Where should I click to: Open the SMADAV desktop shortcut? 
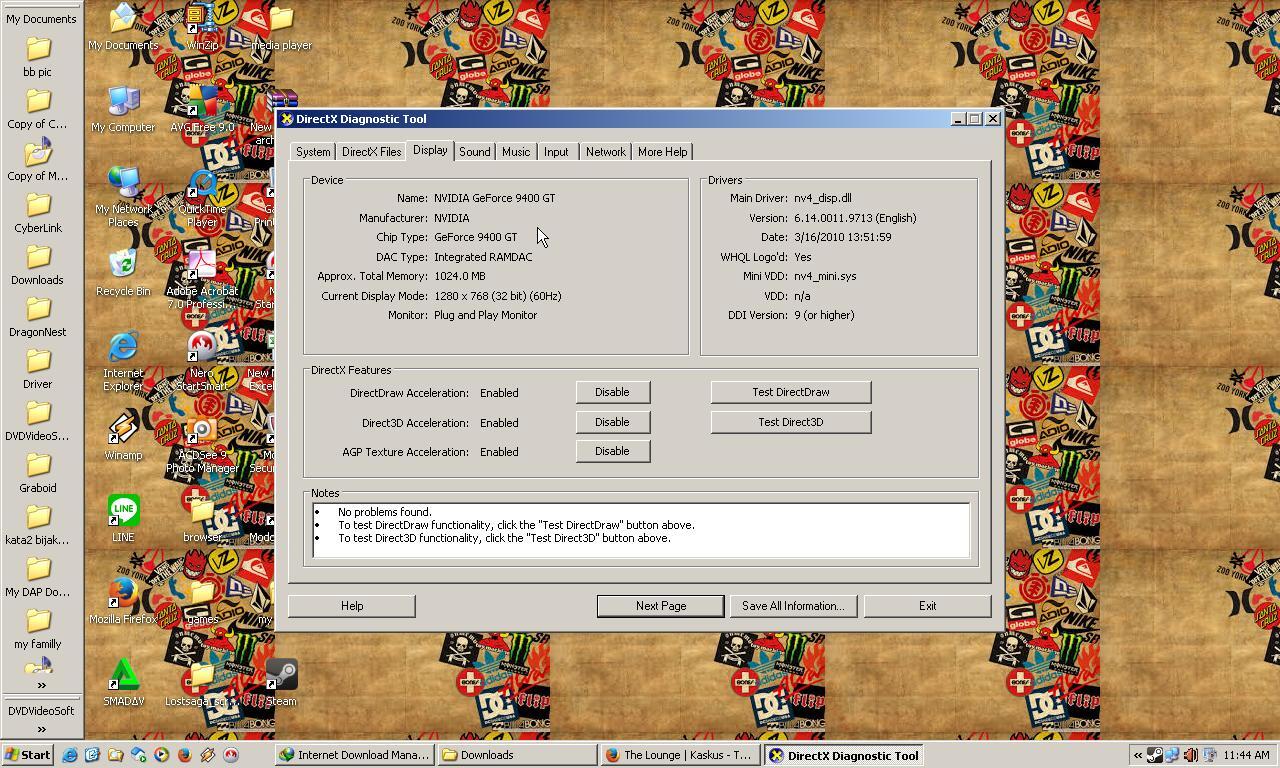123,683
